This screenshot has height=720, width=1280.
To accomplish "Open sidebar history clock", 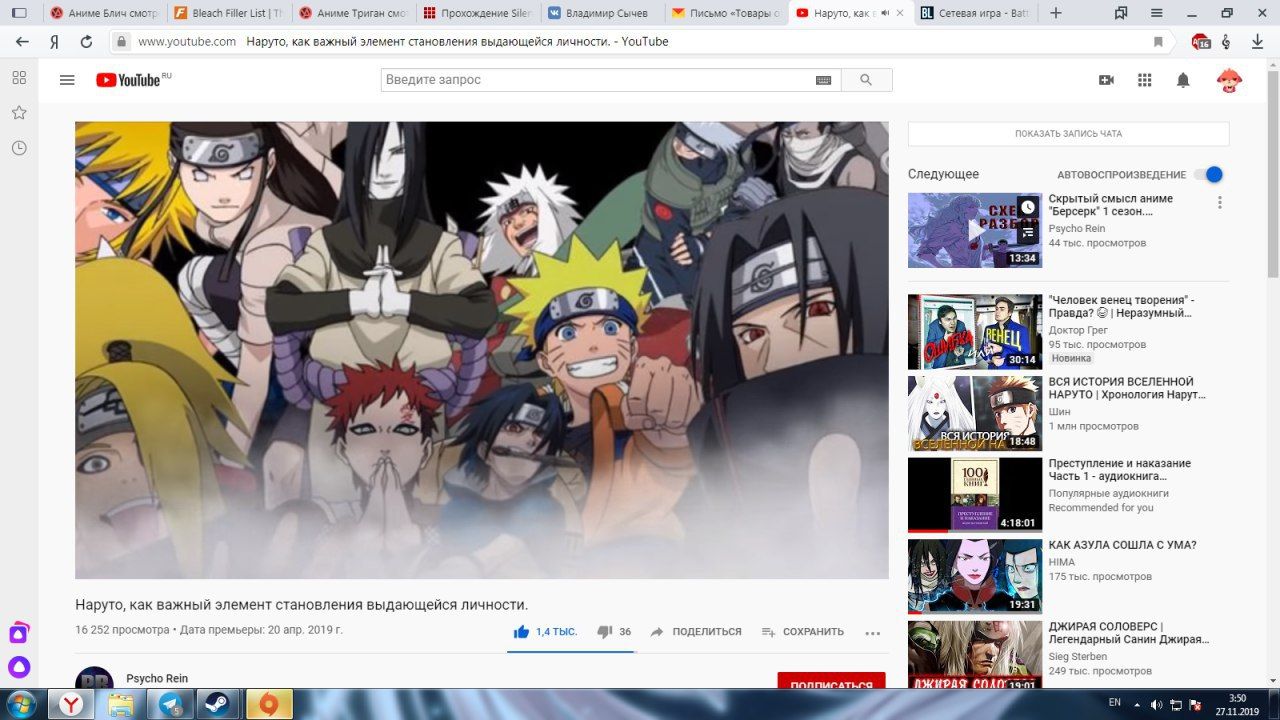I will pos(19,148).
